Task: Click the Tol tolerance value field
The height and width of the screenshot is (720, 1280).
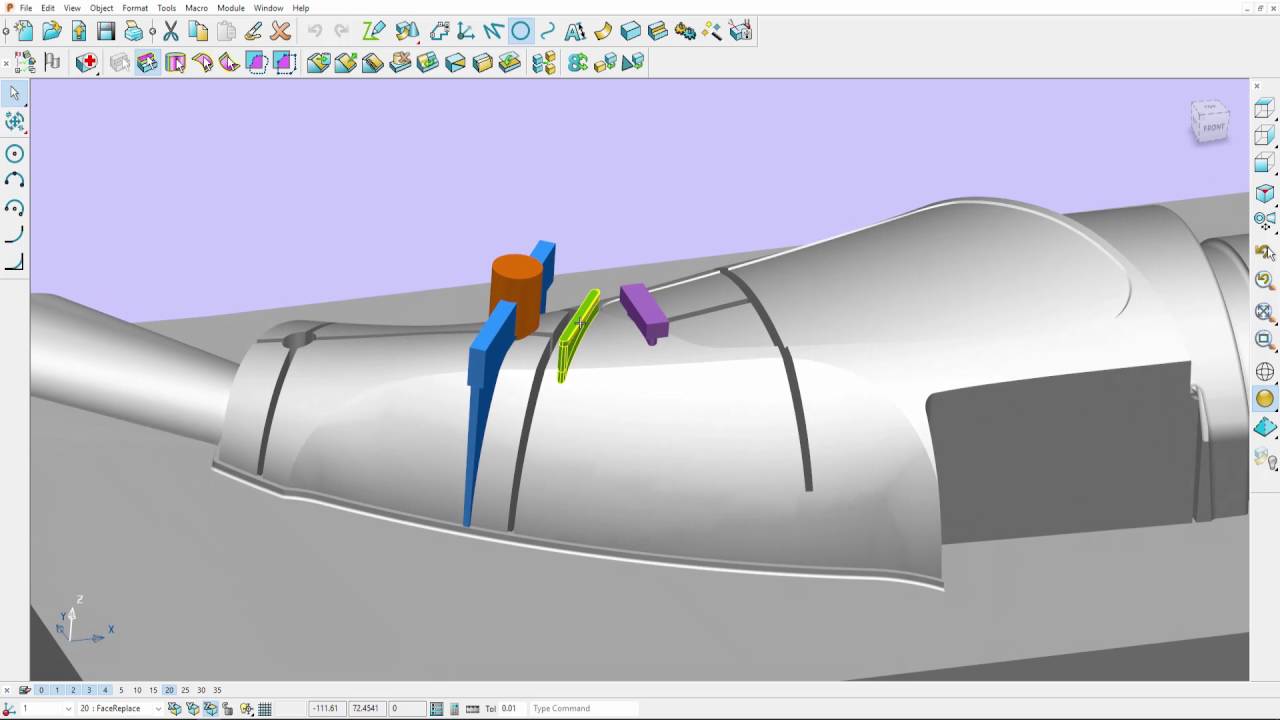Action: tap(509, 709)
